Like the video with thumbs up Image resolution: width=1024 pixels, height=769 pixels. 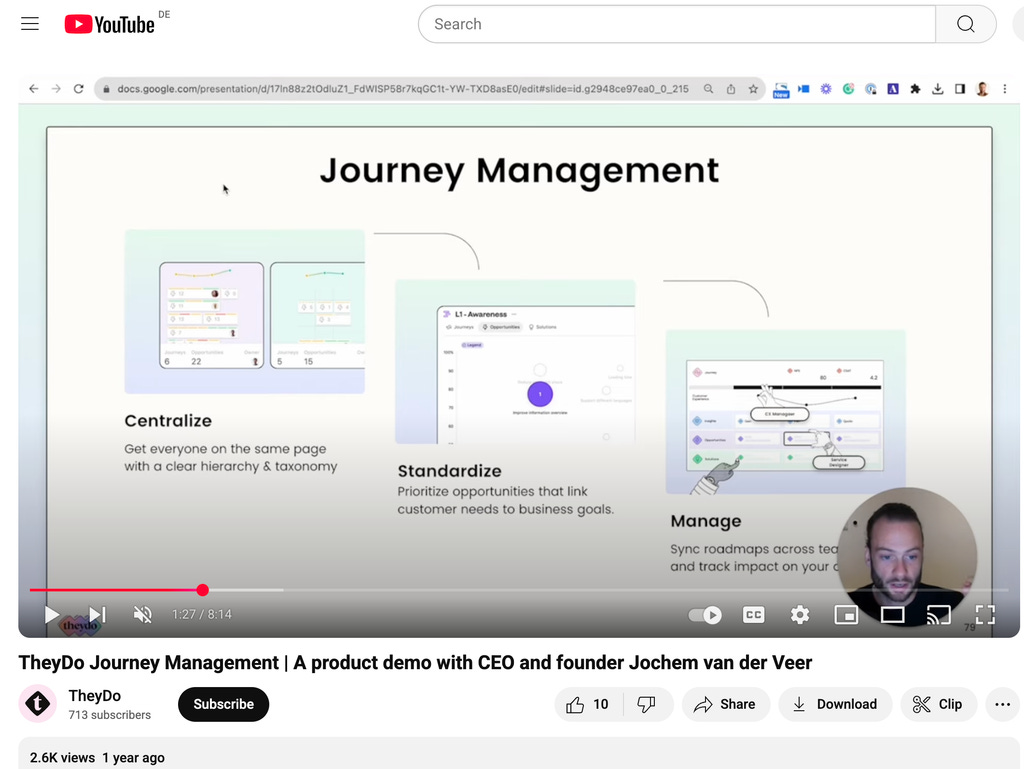tap(588, 704)
